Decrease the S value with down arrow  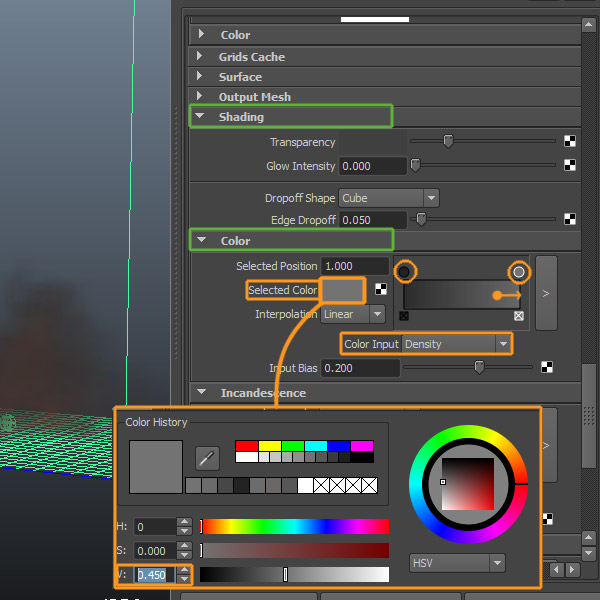(x=184, y=555)
